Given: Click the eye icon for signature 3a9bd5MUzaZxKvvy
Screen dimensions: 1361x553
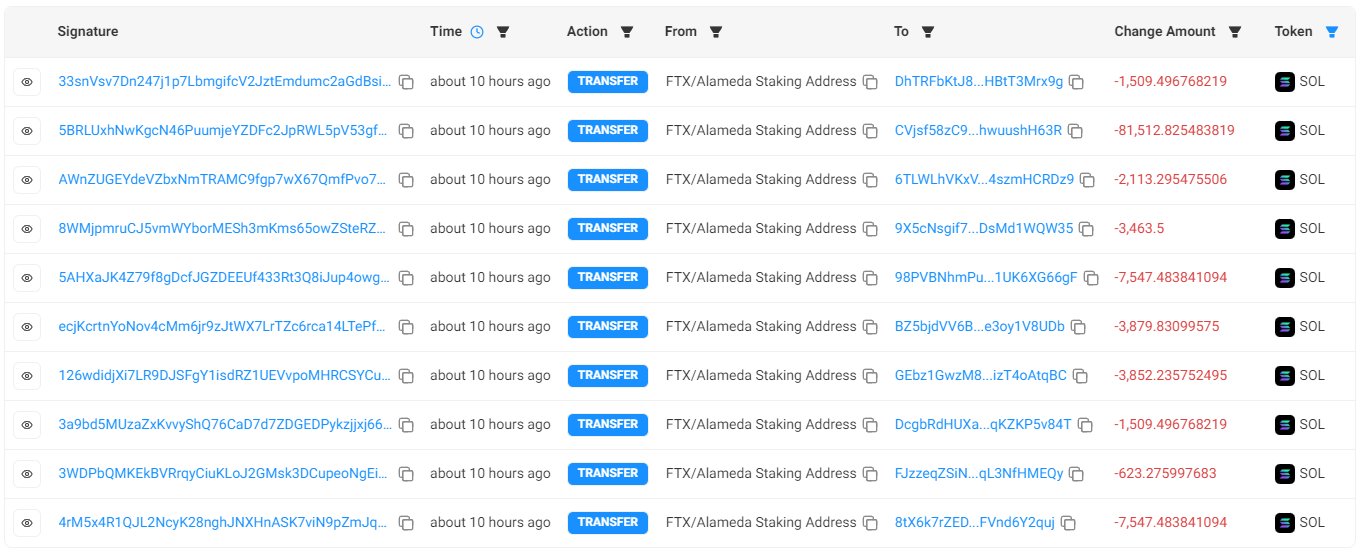Looking at the screenshot, I should (x=27, y=425).
